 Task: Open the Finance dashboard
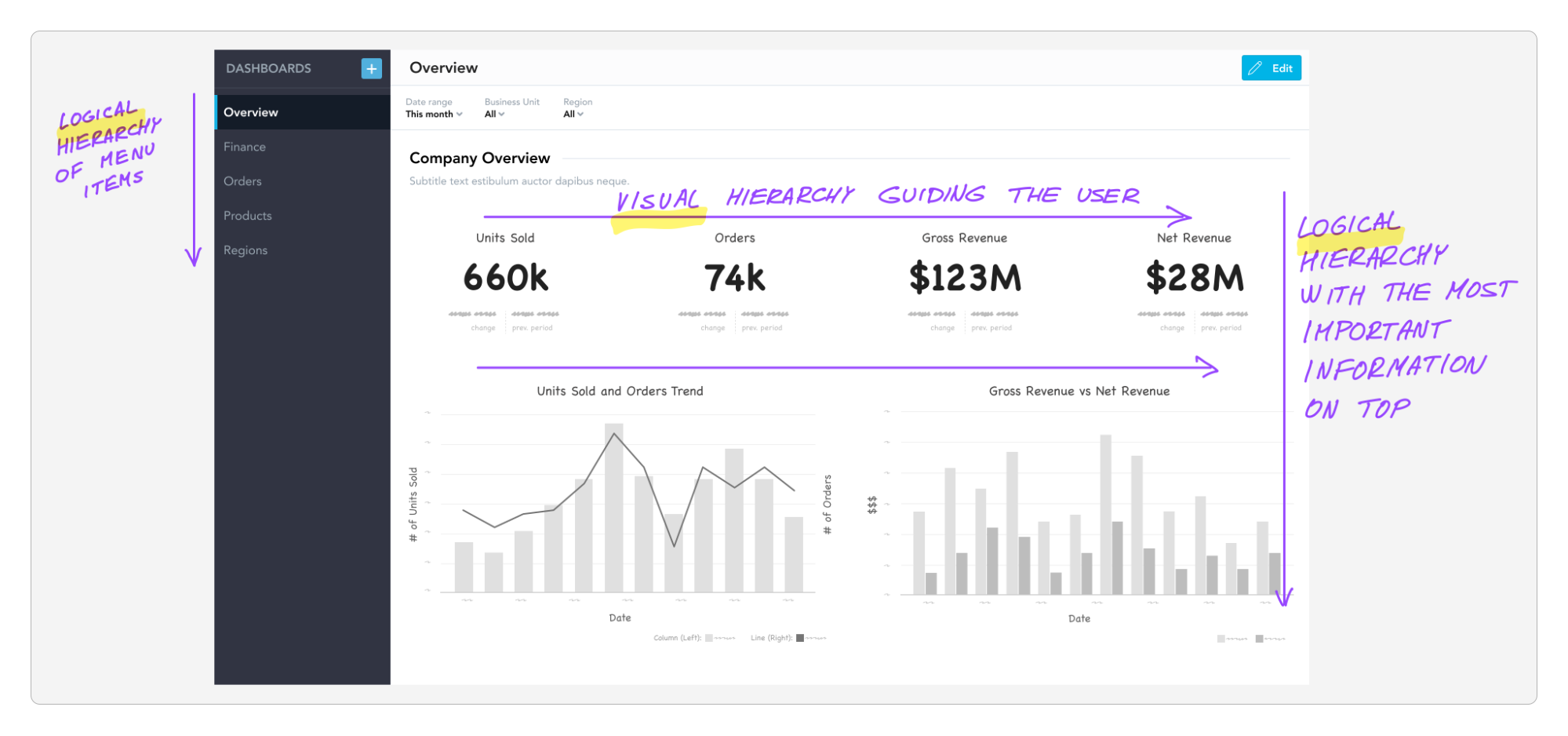point(245,147)
